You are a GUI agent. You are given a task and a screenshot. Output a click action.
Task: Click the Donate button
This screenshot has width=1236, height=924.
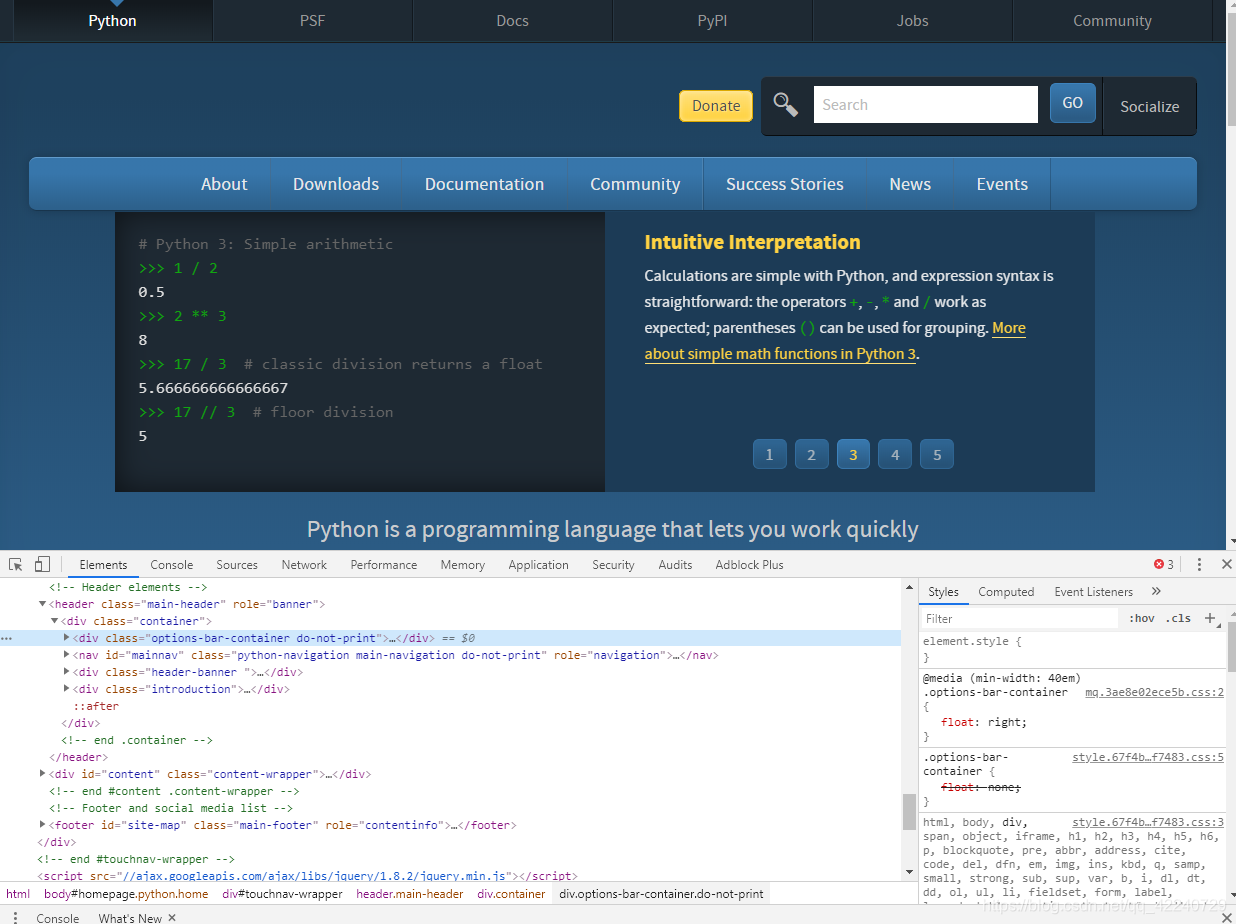point(716,106)
